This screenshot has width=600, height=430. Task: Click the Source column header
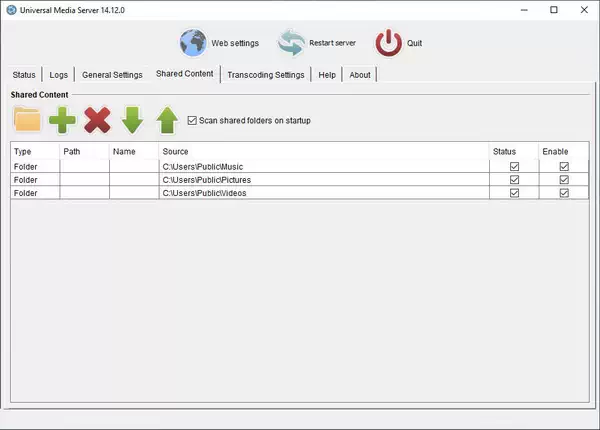324,151
